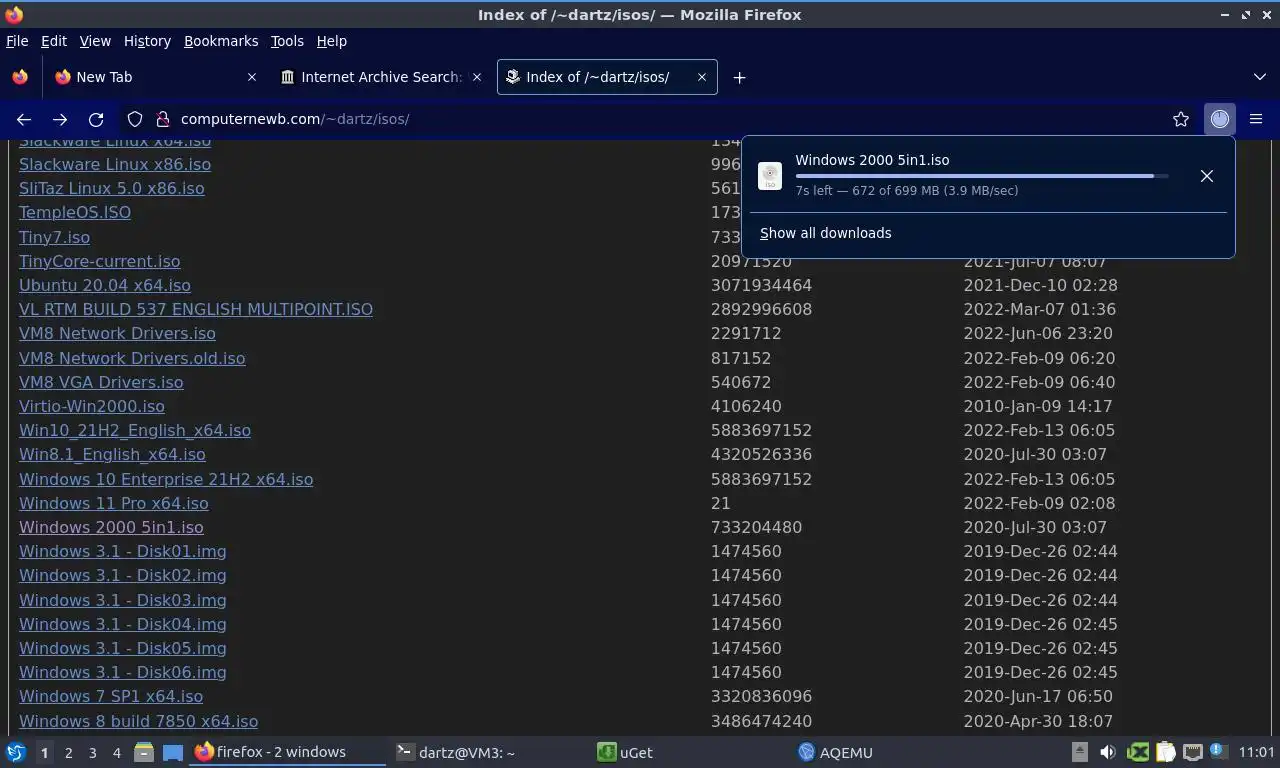Reload the current page
Viewport: 1280px width, 768px height.
coord(96,119)
